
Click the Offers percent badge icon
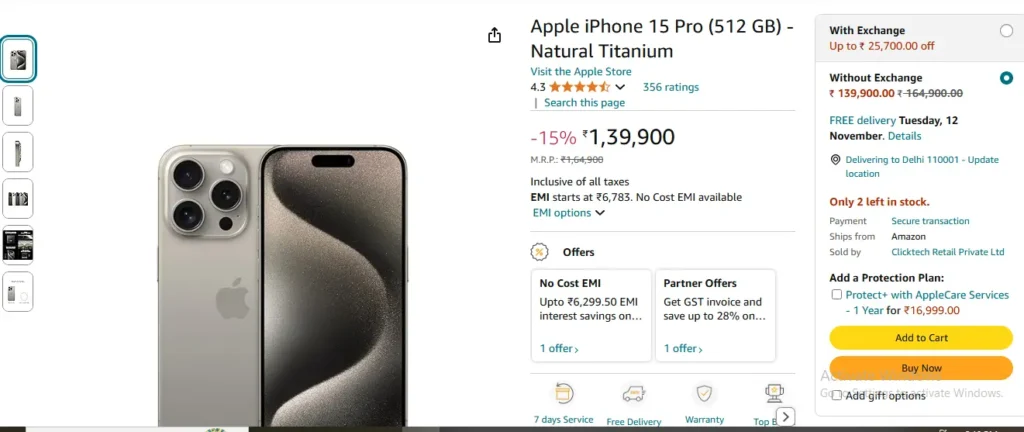(x=539, y=252)
